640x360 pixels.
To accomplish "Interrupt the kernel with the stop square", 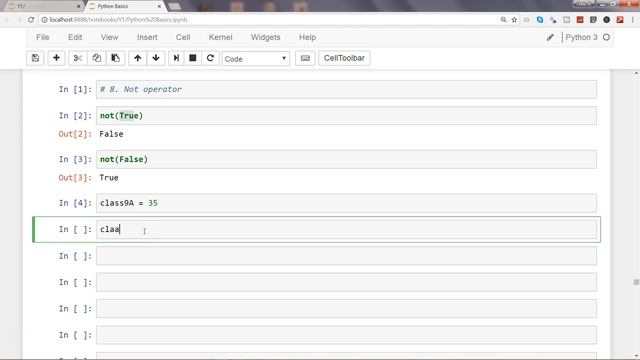I will click(x=193, y=58).
